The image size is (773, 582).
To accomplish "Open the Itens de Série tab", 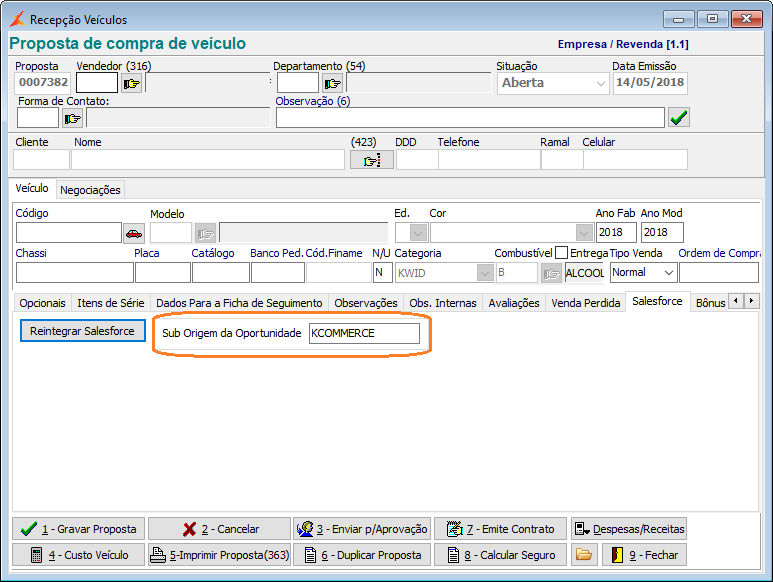I will [110, 303].
